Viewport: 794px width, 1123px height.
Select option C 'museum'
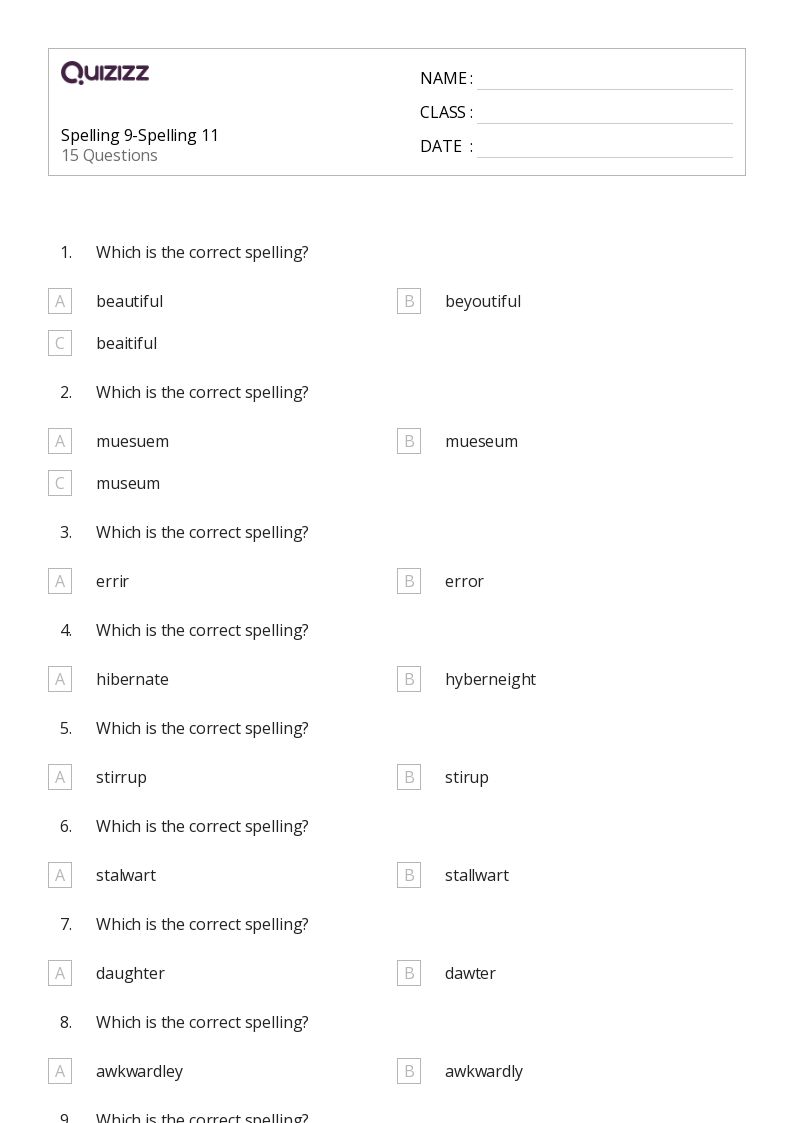coord(60,483)
